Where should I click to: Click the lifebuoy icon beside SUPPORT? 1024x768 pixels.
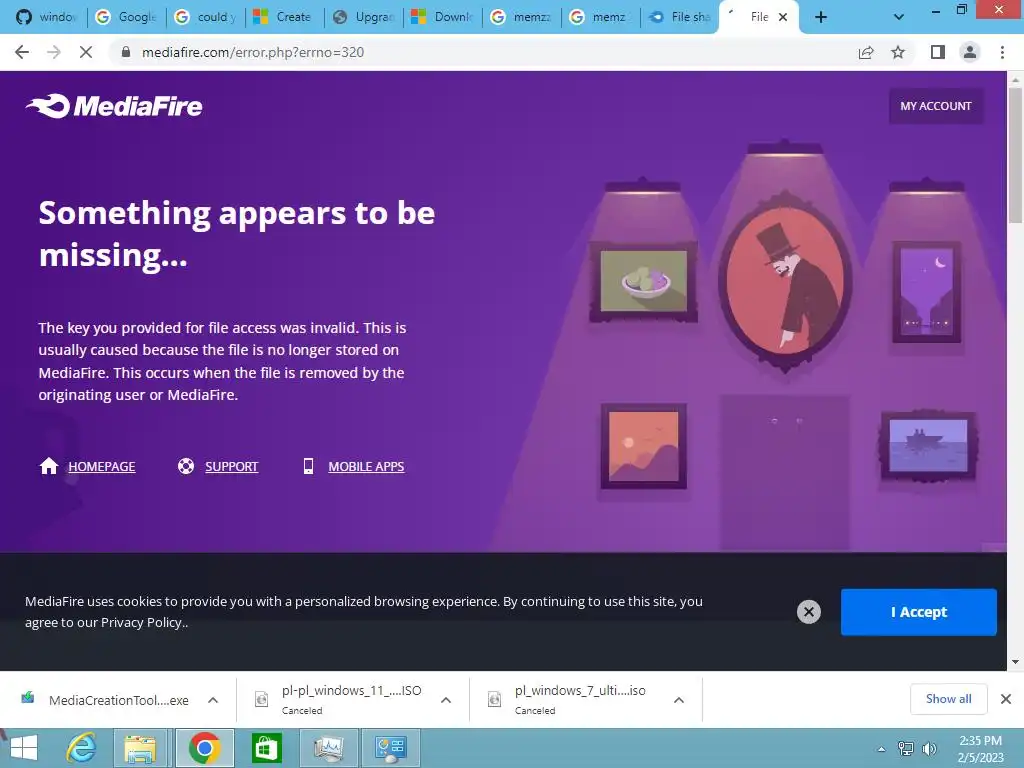tap(186, 466)
